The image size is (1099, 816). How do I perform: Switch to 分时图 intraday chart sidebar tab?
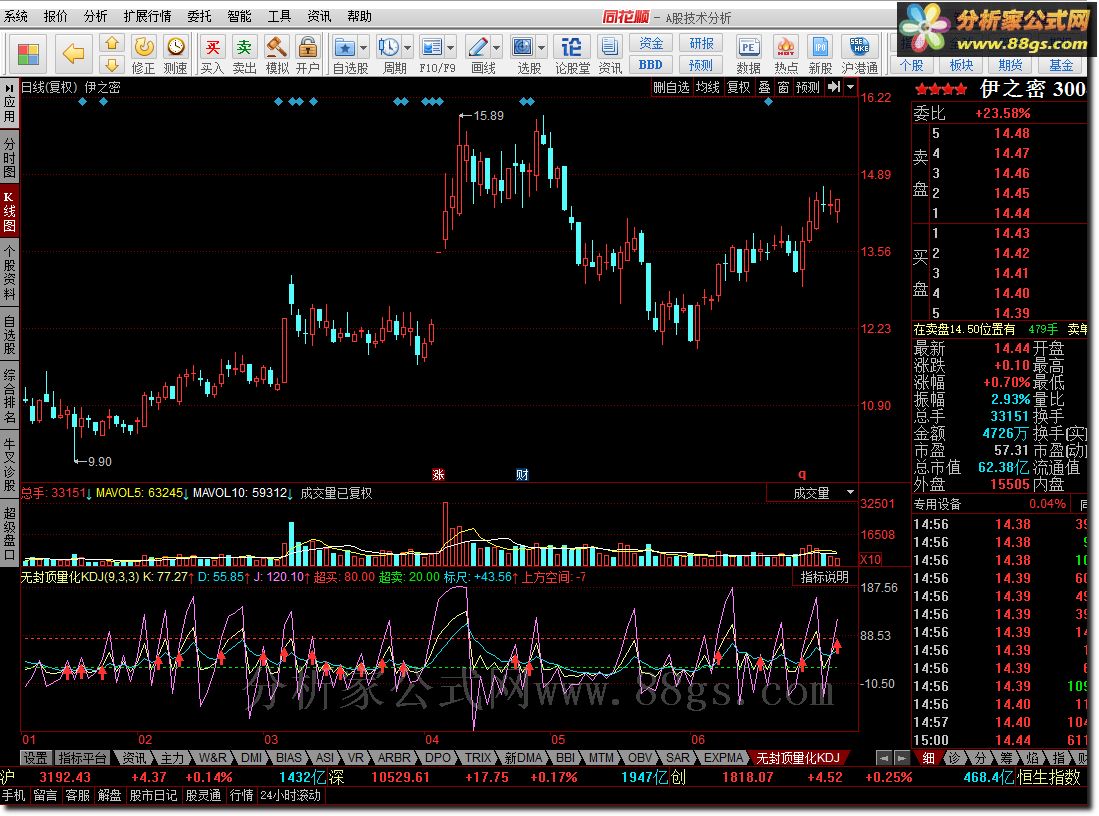(9, 157)
